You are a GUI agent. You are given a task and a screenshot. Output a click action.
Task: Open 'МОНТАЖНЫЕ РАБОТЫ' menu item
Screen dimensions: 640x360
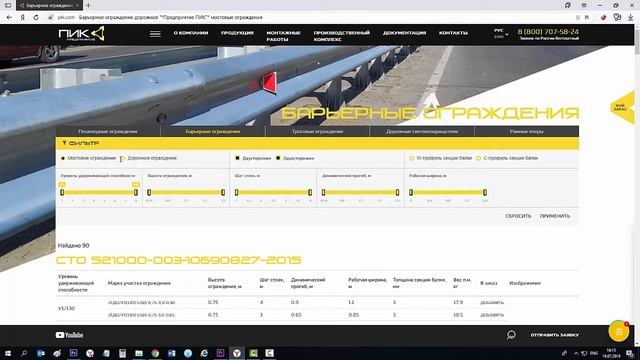(x=283, y=36)
